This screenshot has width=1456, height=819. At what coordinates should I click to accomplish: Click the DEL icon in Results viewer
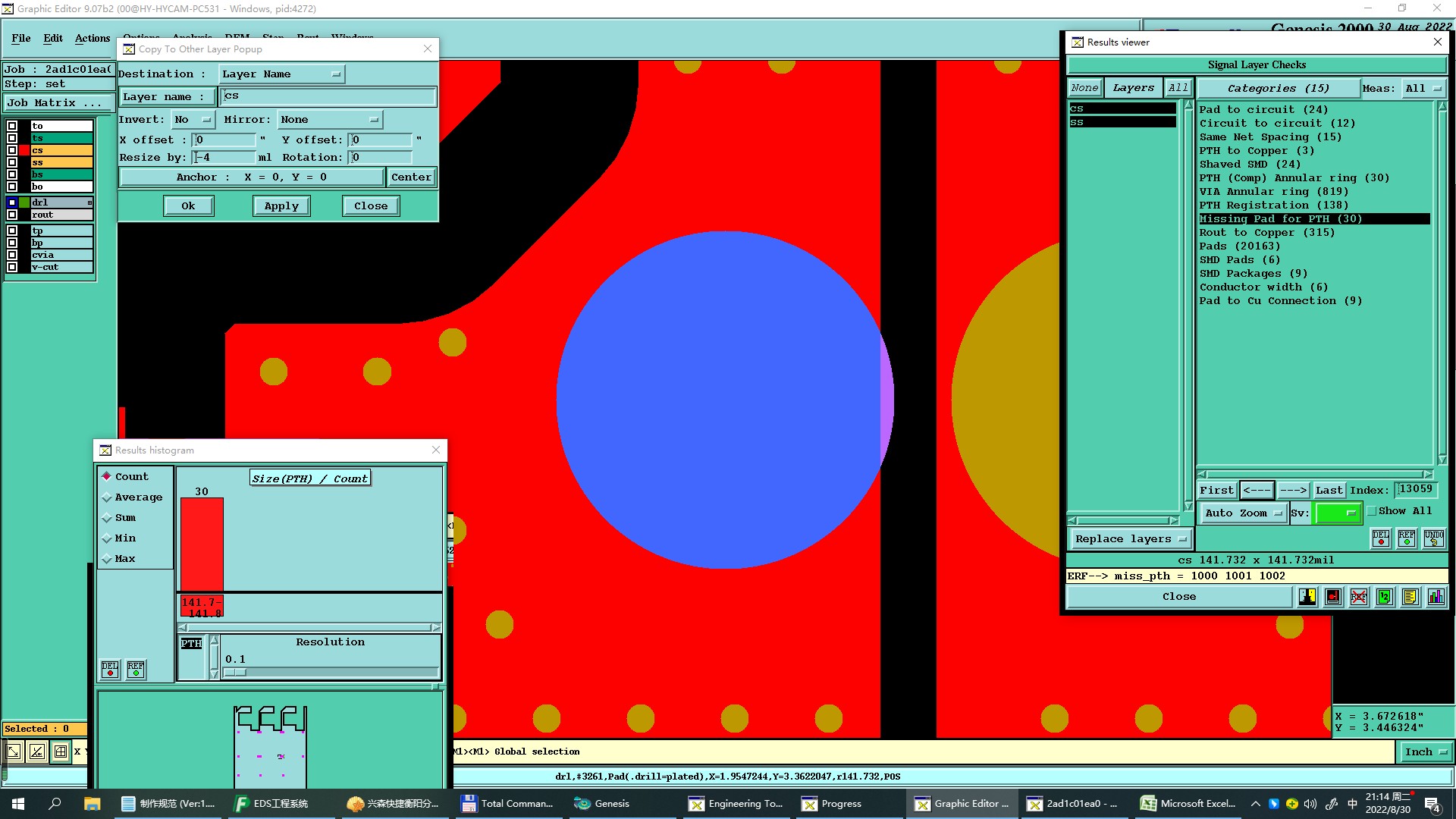click(x=1381, y=538)
